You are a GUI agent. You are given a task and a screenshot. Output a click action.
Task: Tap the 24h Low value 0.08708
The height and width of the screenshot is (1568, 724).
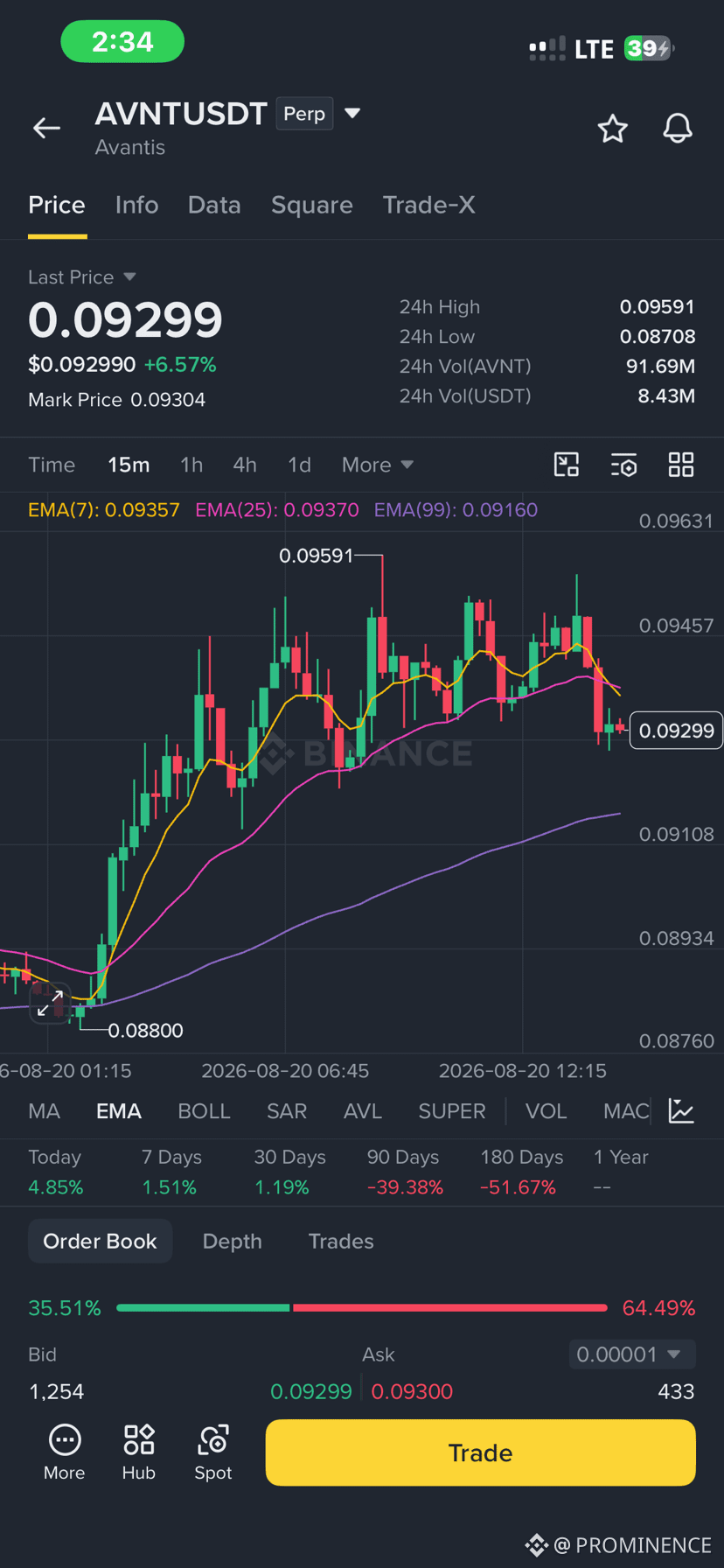pos(658,337)
